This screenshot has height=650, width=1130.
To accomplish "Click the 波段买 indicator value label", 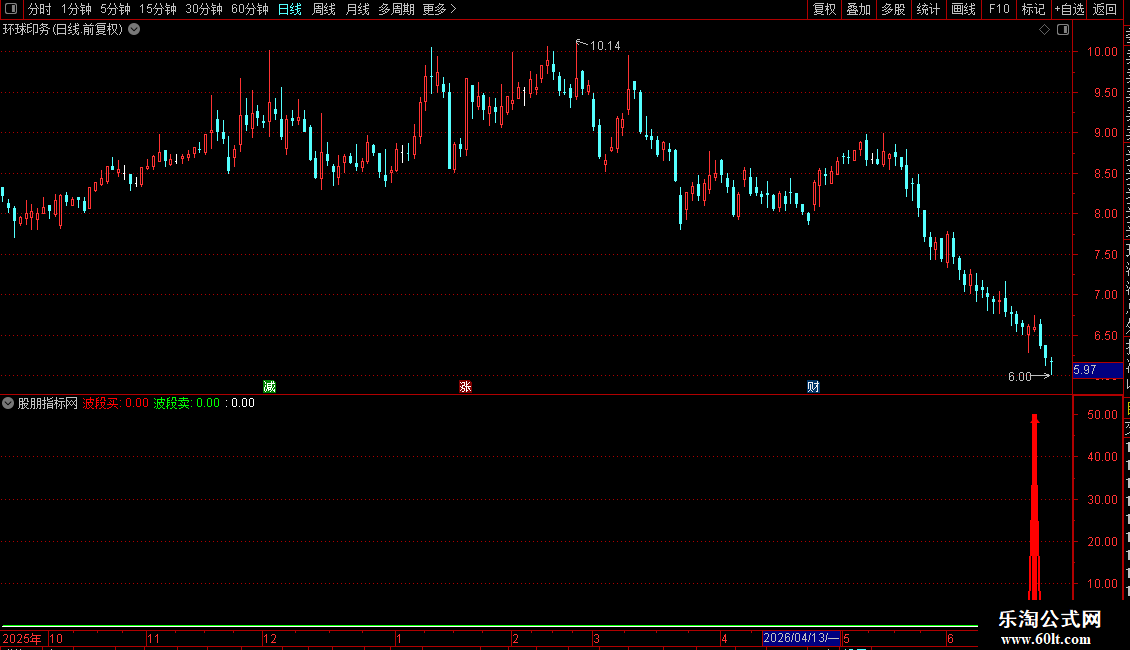I will coord(115,403).
